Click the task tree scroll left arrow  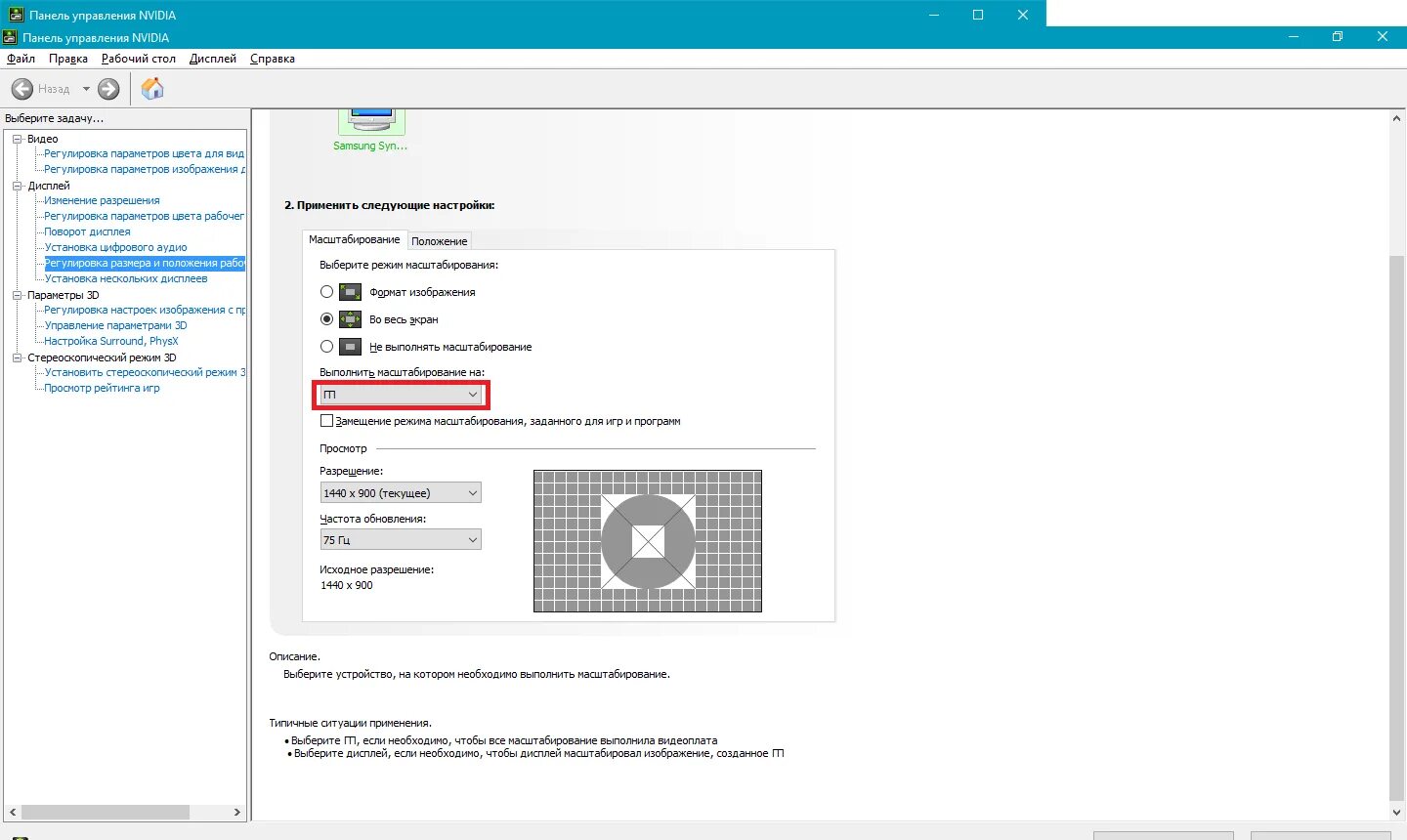pyautogui.click(x=13, y=812)
